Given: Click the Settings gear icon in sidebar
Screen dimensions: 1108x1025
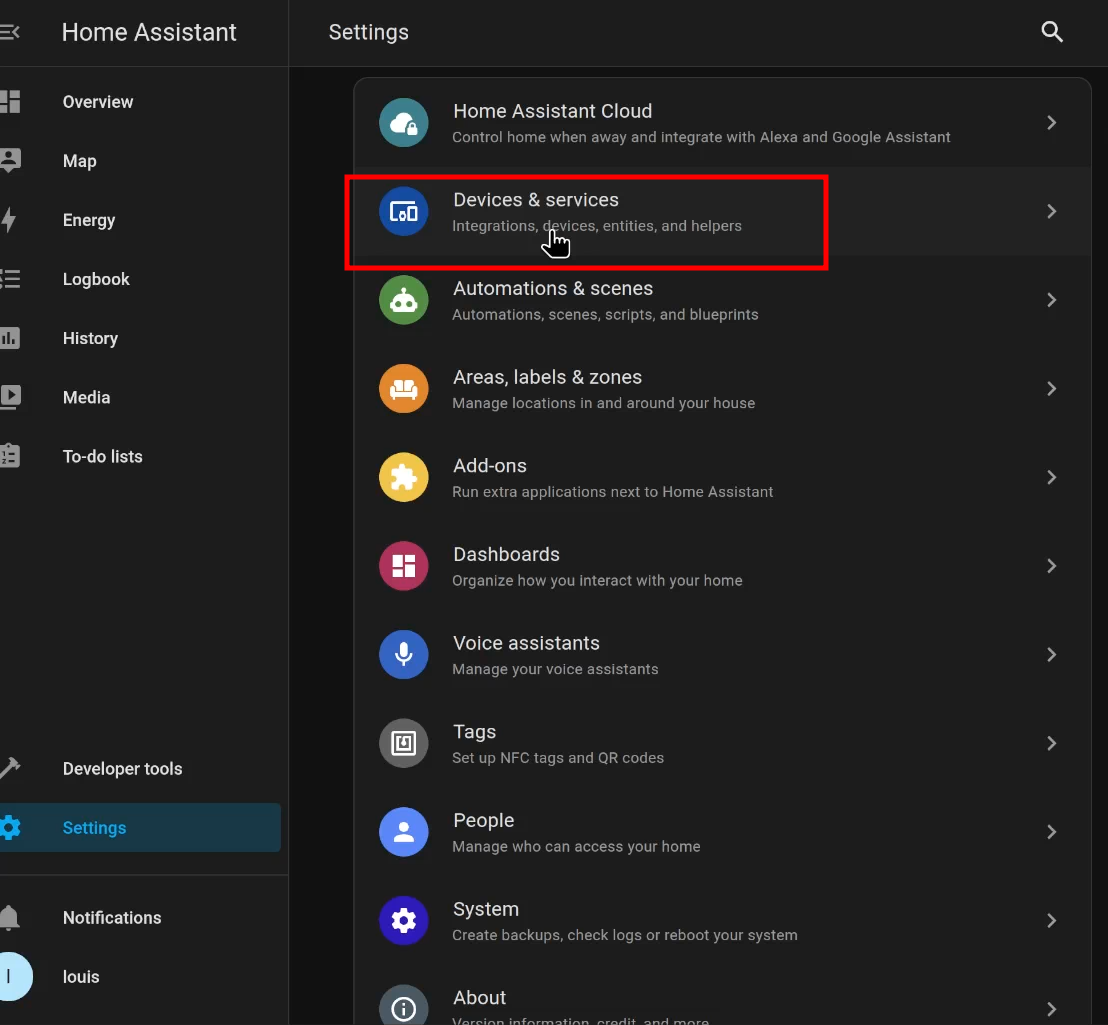Looking at the screenshot, I should pyautogui.click(x=10, y=827).
